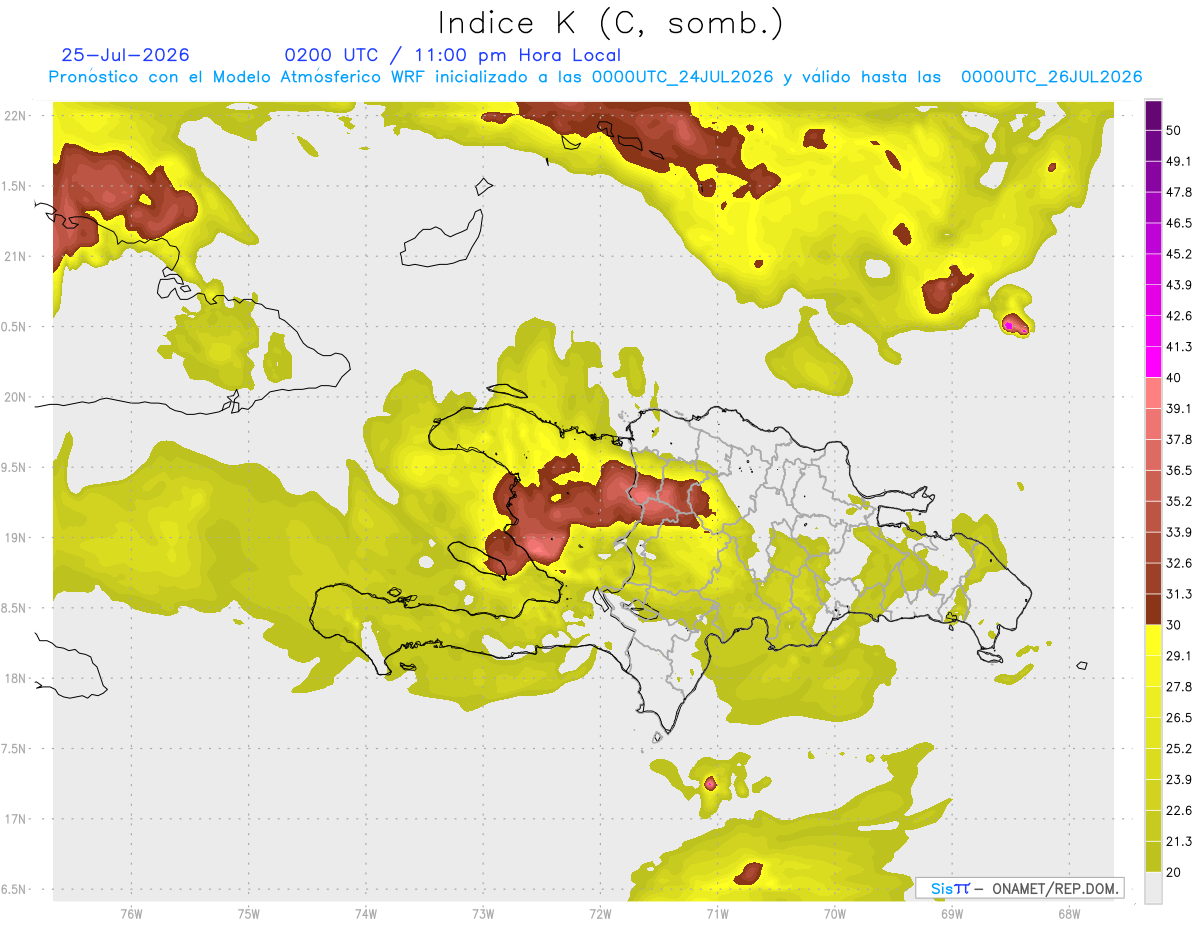The height and width of the screenshot is (927, 1200).
Task: Click the longitude label "70W"
Action: 834,913
